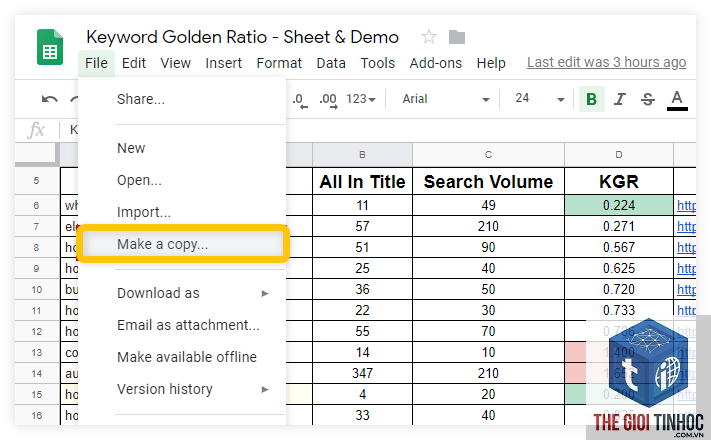The width and height of the screenshot is (711, 440).
Task: Select the Search Volume header cell
Action: 488,181
